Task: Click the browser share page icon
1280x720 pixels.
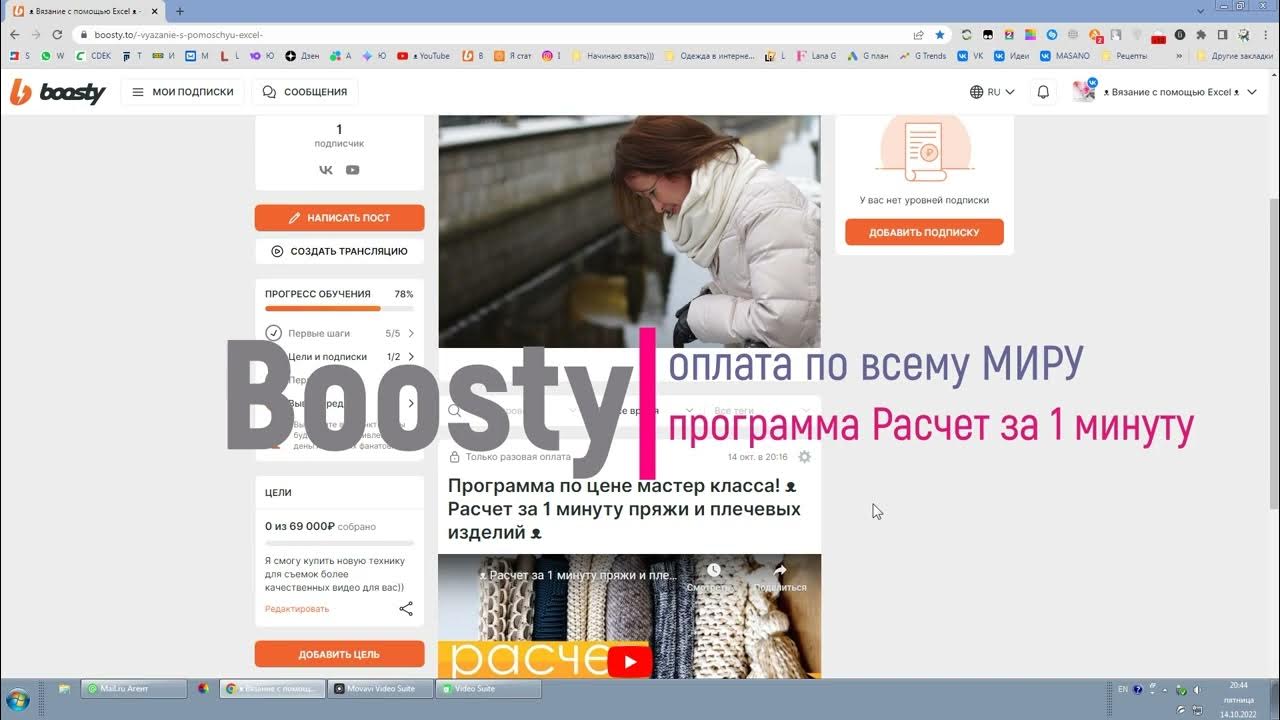Action: tap(919, 34)
